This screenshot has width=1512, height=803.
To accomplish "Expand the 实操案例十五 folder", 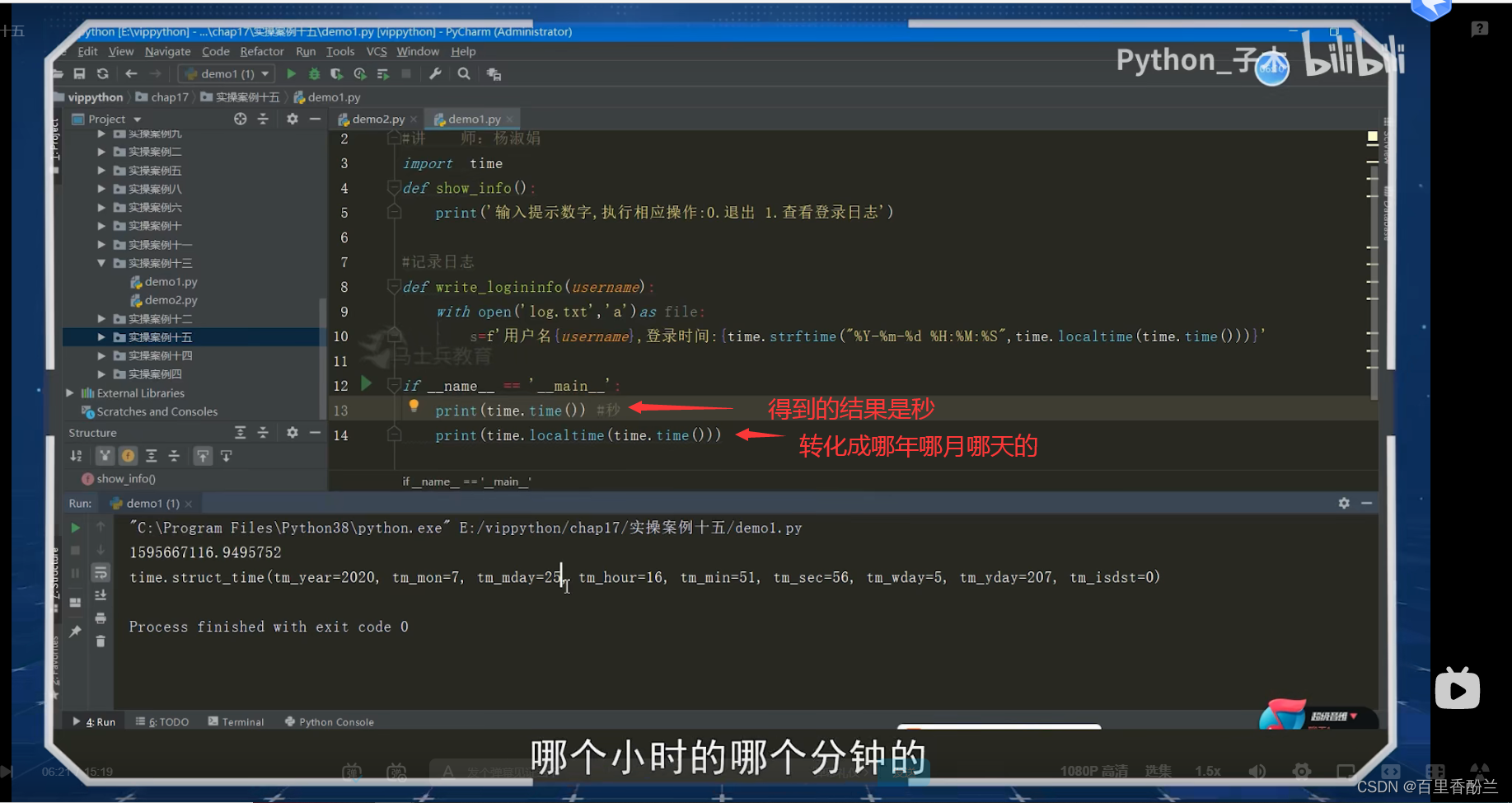I will (101, 337).
